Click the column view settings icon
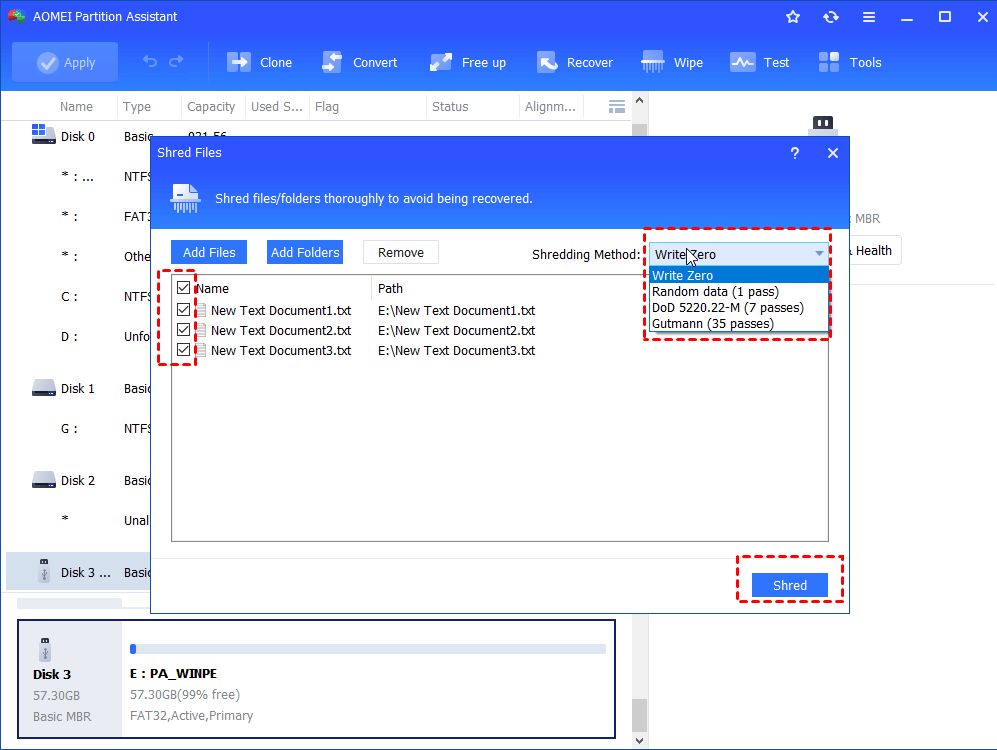The image size is (997, 750). coord(617,107)
